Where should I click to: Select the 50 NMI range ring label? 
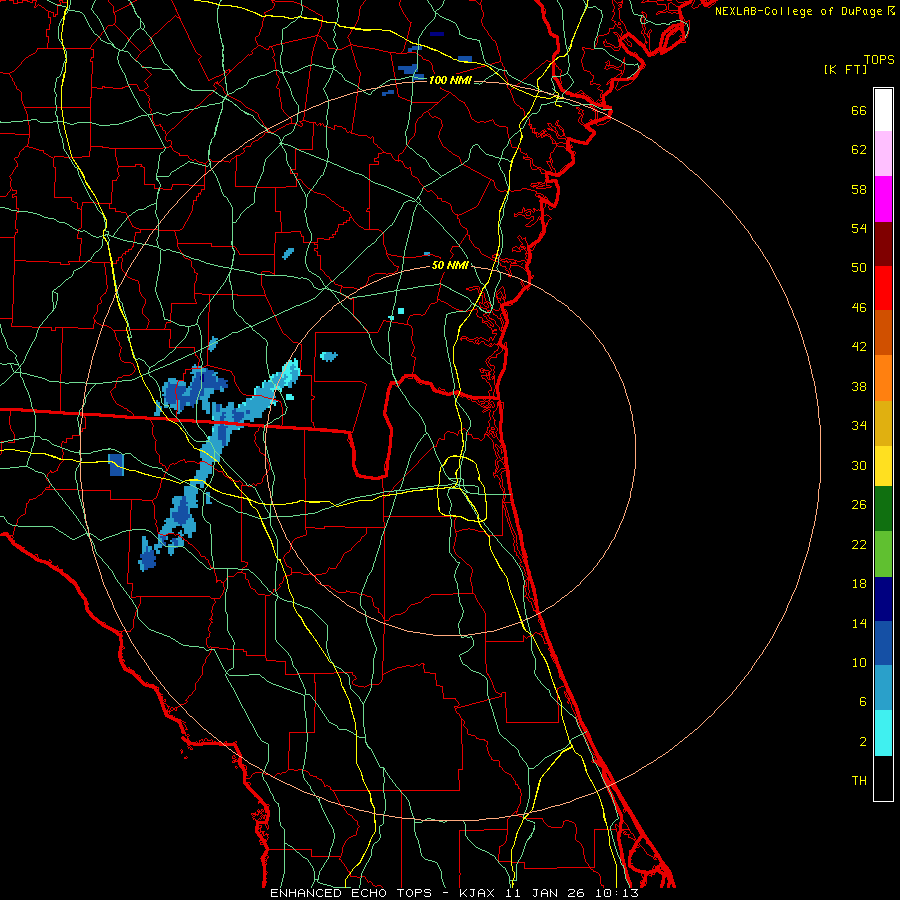point(450,265)
